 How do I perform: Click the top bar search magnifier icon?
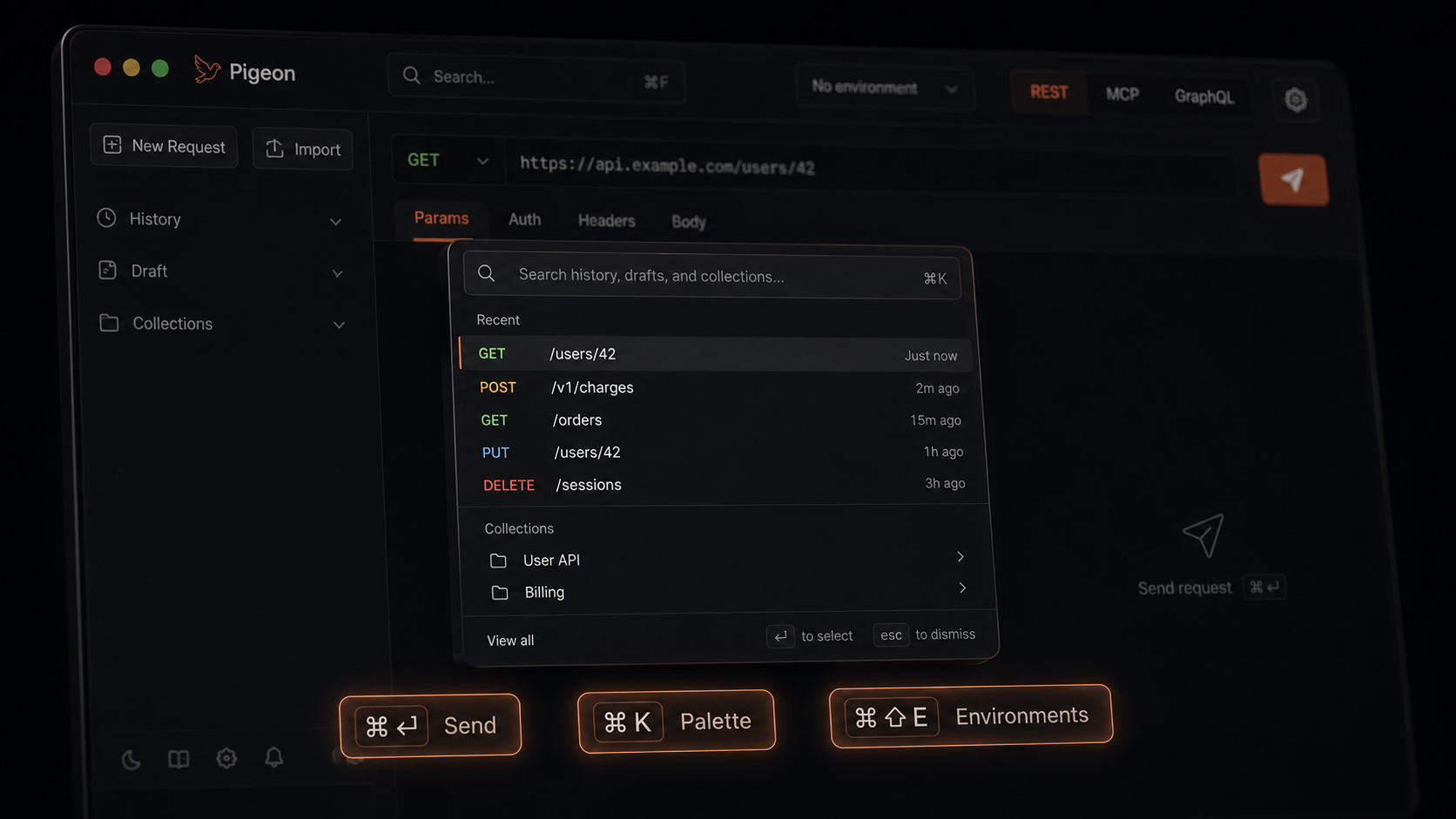411,76
